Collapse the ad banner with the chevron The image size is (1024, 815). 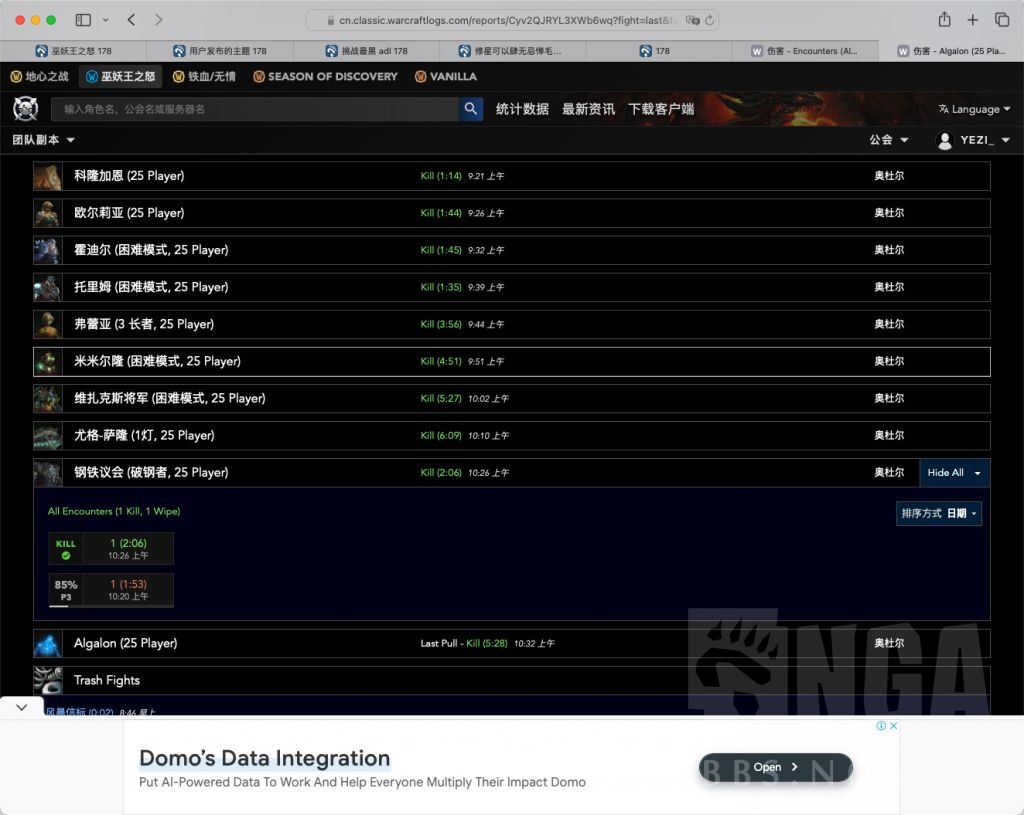[x=22, y=707]
